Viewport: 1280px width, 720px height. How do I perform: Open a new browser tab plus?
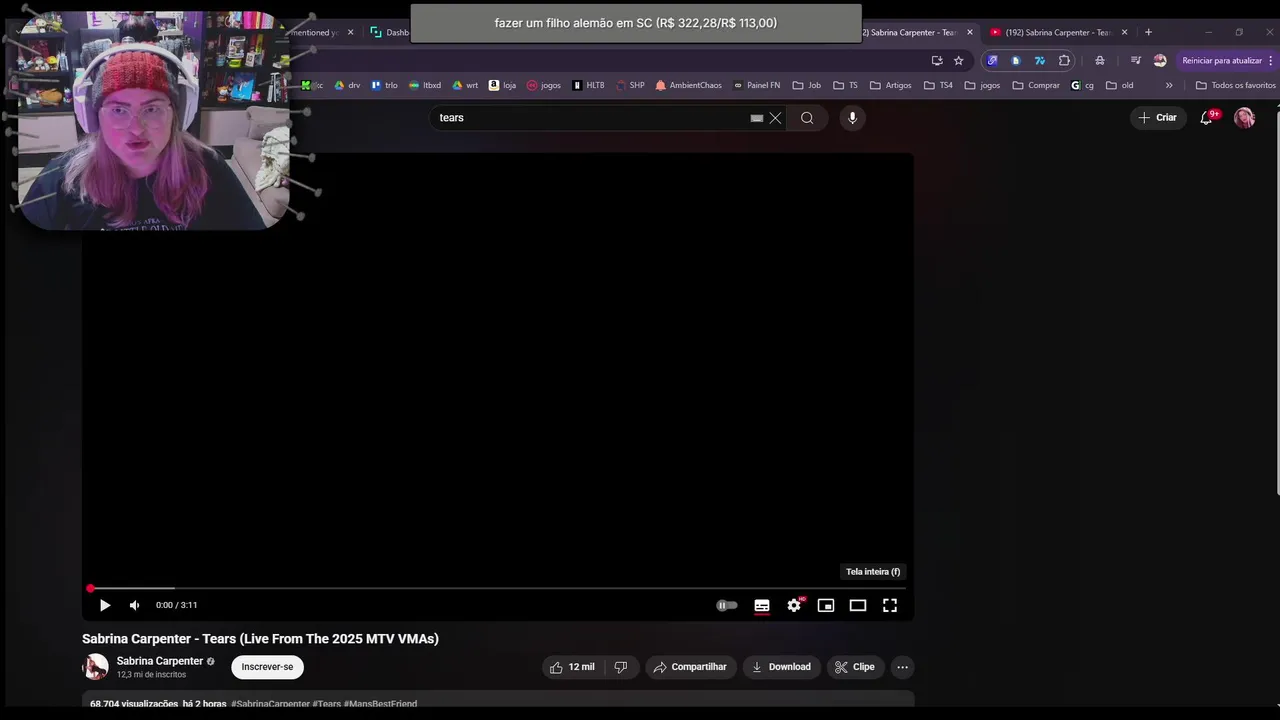pos(1148,32)
